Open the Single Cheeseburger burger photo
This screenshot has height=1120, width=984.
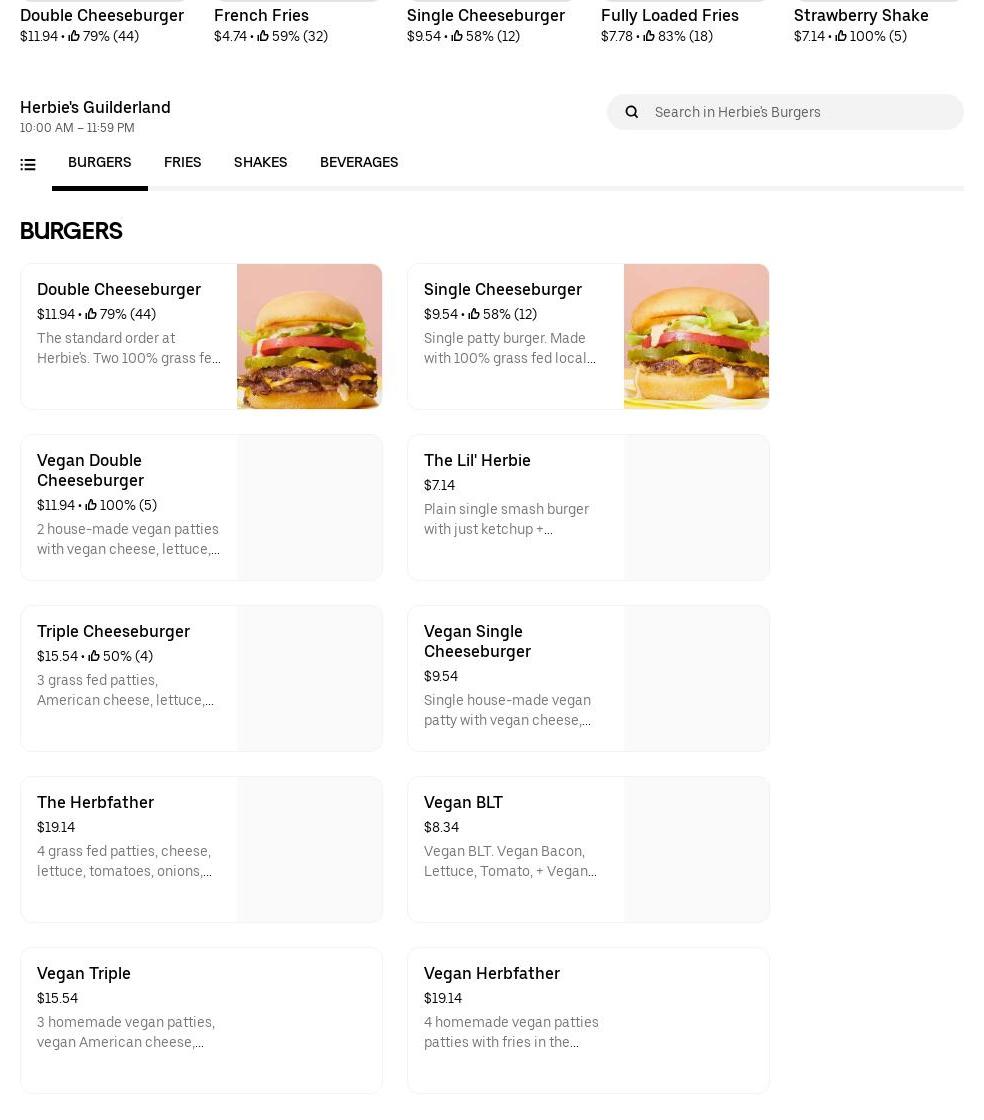tap(696, 336)
